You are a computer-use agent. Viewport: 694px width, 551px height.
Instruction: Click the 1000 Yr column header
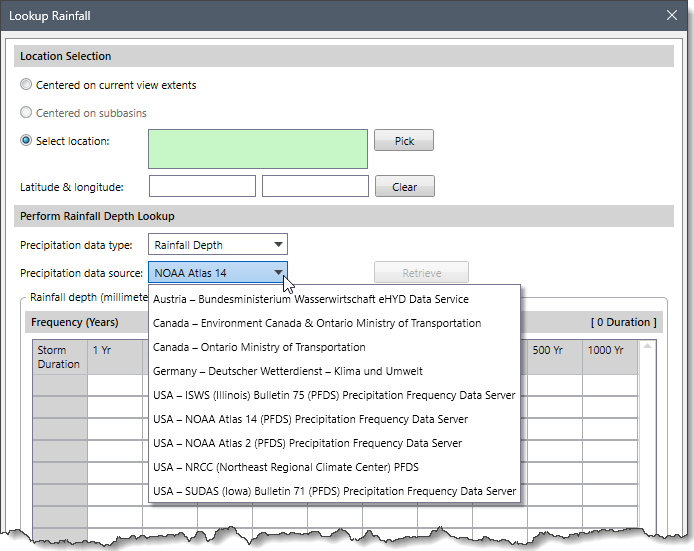click(x=610, y=357)
